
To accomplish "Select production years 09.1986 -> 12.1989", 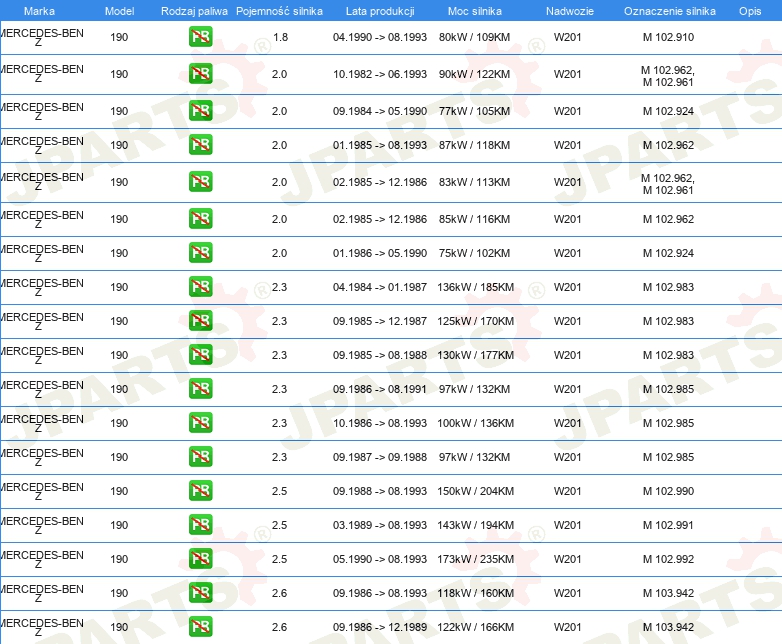I will [380, 627].
